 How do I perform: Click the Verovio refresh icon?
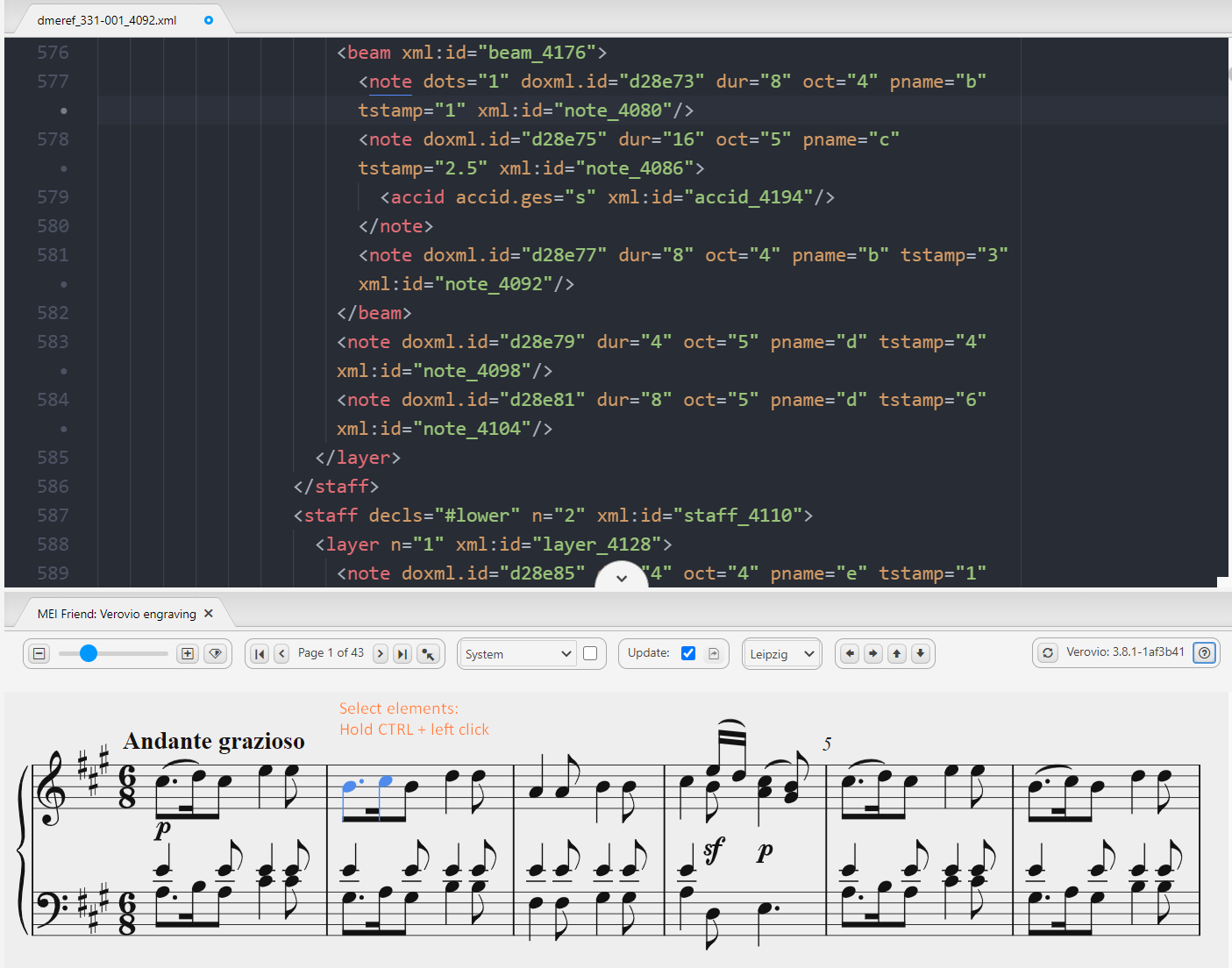[x=1048, y=652]
